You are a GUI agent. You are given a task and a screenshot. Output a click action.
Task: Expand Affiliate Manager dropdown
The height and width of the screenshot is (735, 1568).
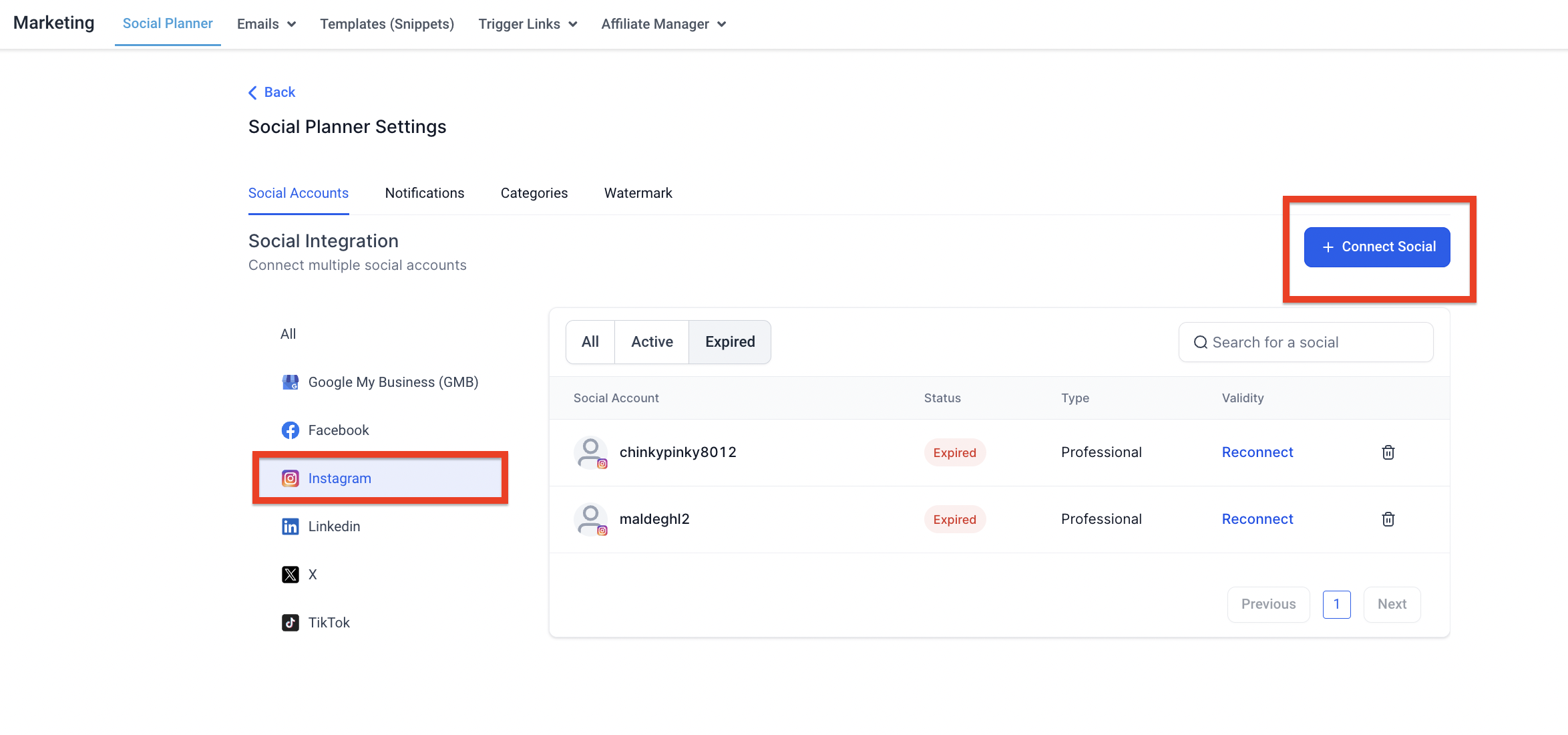tap(663, 24)
